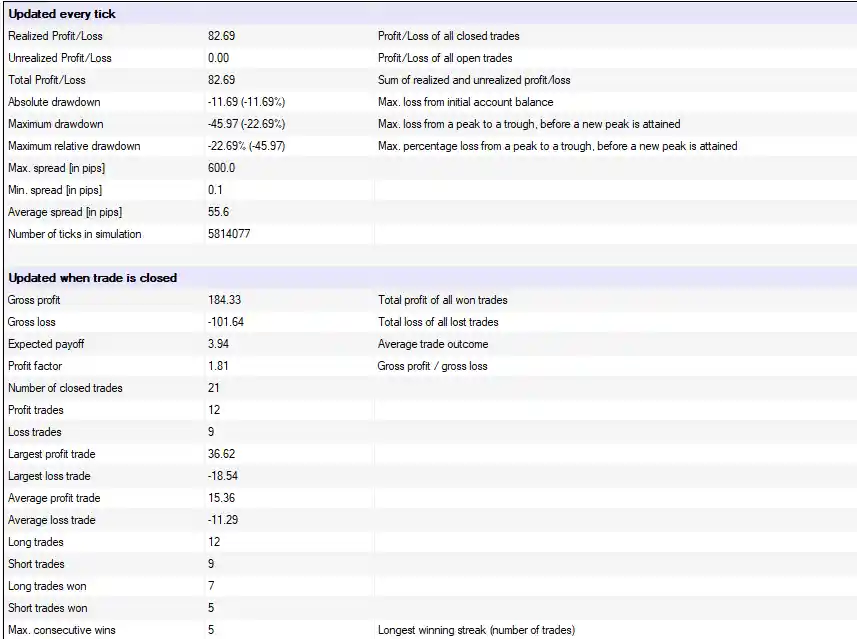Click 'Total profit of all won trades'
The width and height of the screenshot is (857, 639).
[443, 300]
